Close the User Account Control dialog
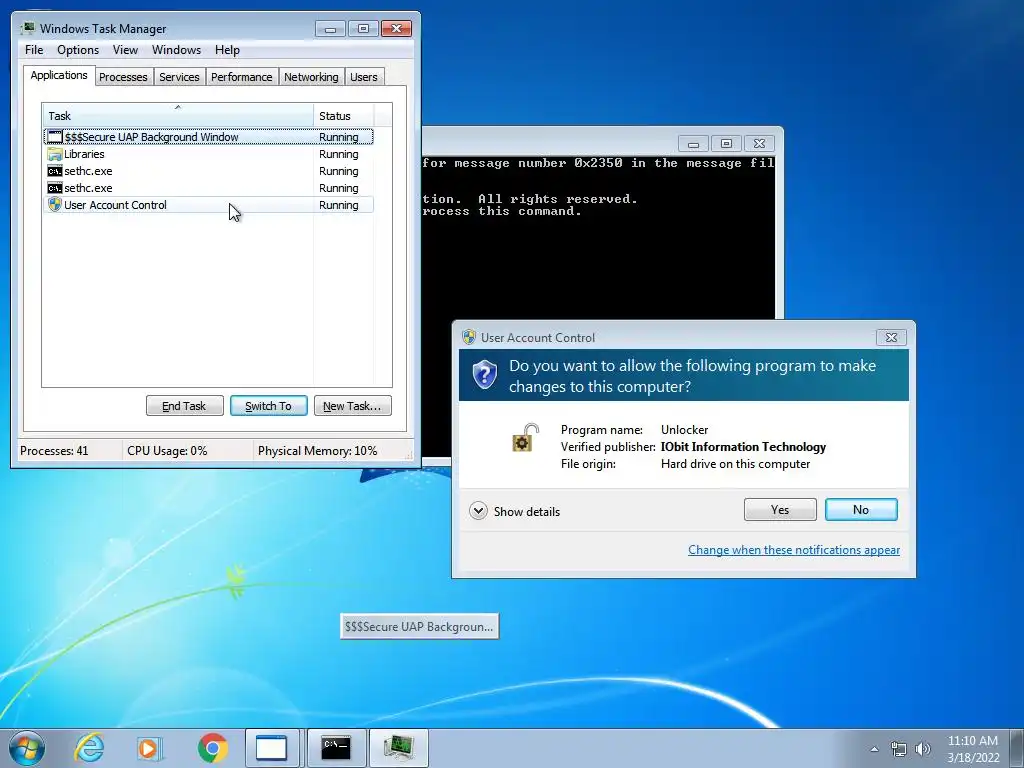The image size is (1024, 768). [x=891, y=337]
